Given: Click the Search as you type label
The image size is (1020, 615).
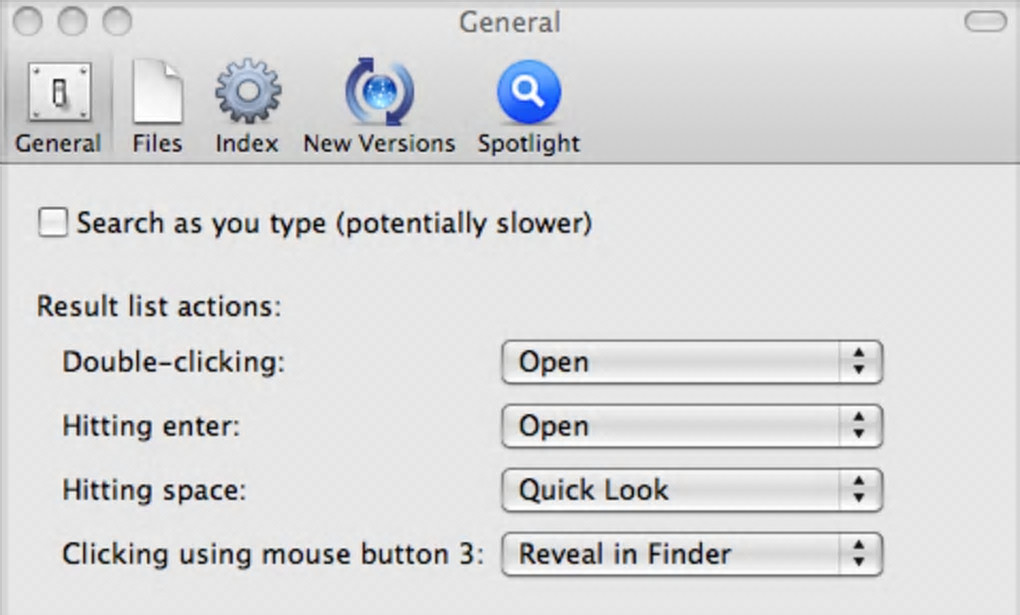Looking at the screenshot, I should pos(334,223).
